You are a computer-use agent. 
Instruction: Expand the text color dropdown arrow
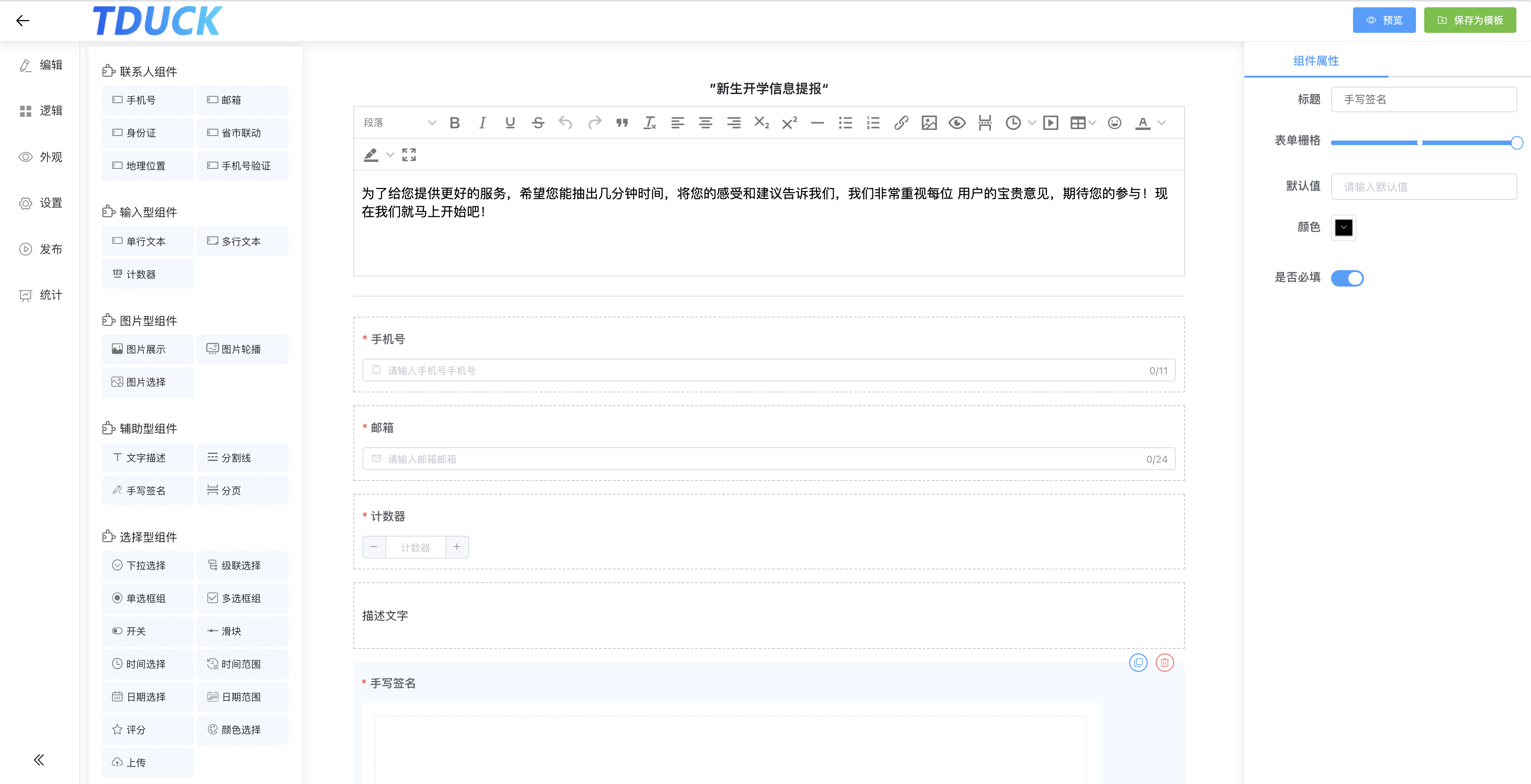click(x=1162, y=123)
